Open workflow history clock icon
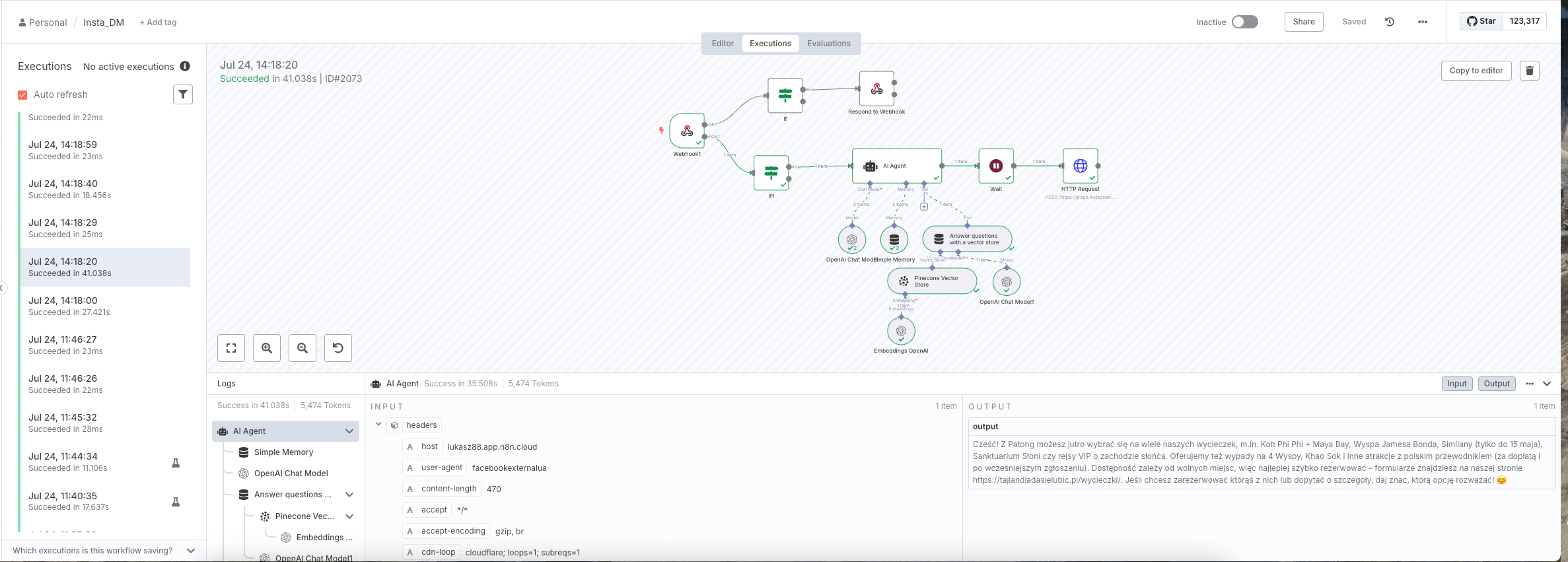1568x562 pixels. [x=1390, y=22]
